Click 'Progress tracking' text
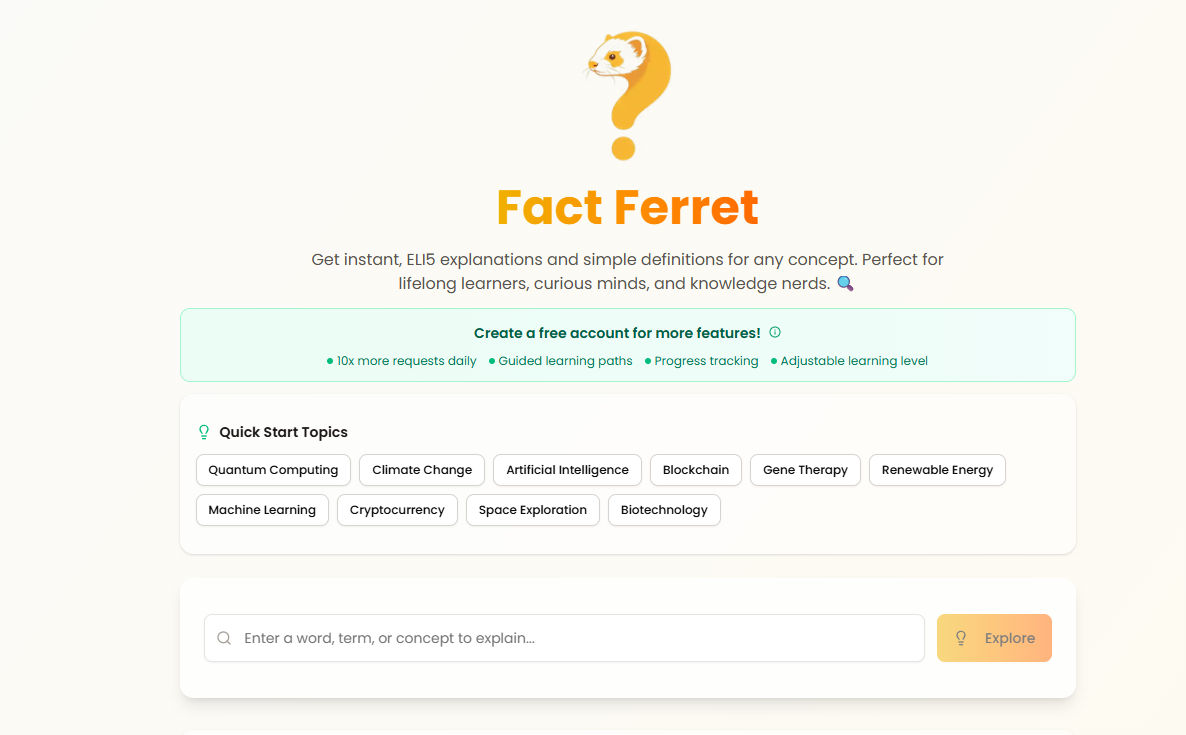 pyautogui.click(x=706, y=361)
